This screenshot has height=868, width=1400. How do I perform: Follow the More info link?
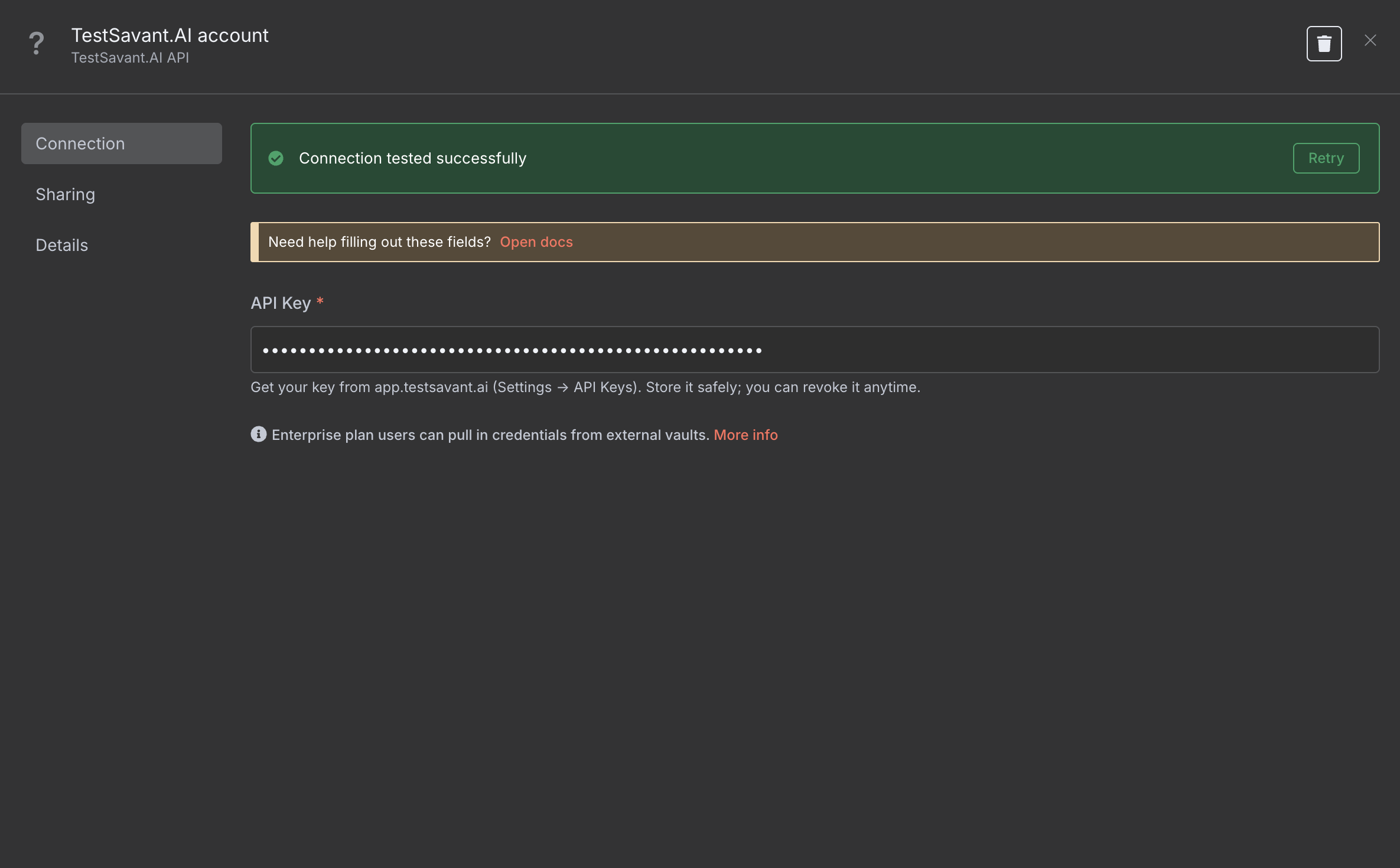(745, 435)
